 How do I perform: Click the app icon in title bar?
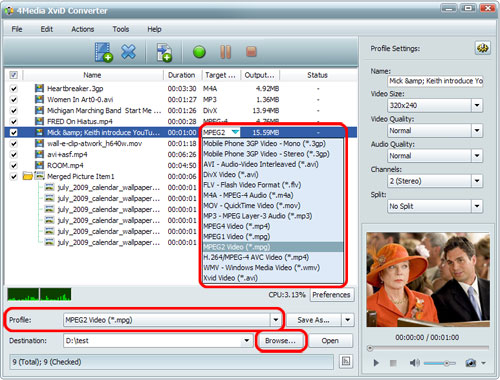click(8, 11)
